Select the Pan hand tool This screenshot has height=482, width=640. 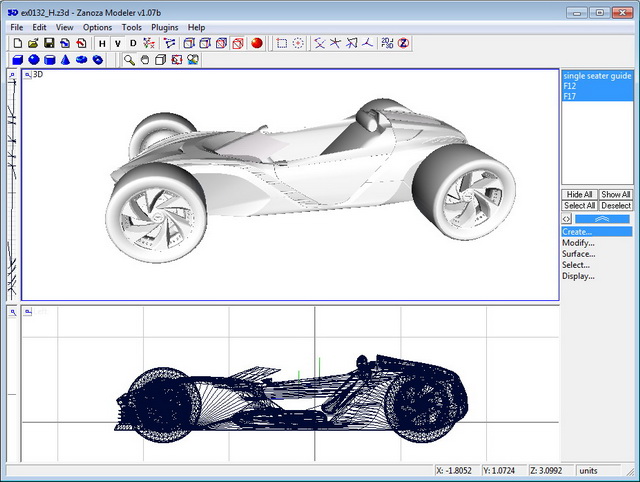[145, 60]
